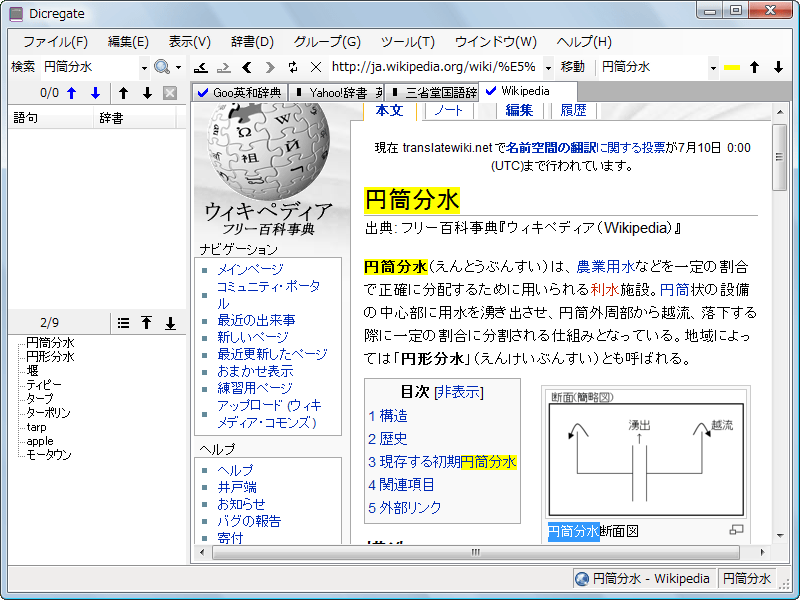The image size is (800, 600).
Task: Click the vertical scrollbar thumb
Action: tap(779, 157)
